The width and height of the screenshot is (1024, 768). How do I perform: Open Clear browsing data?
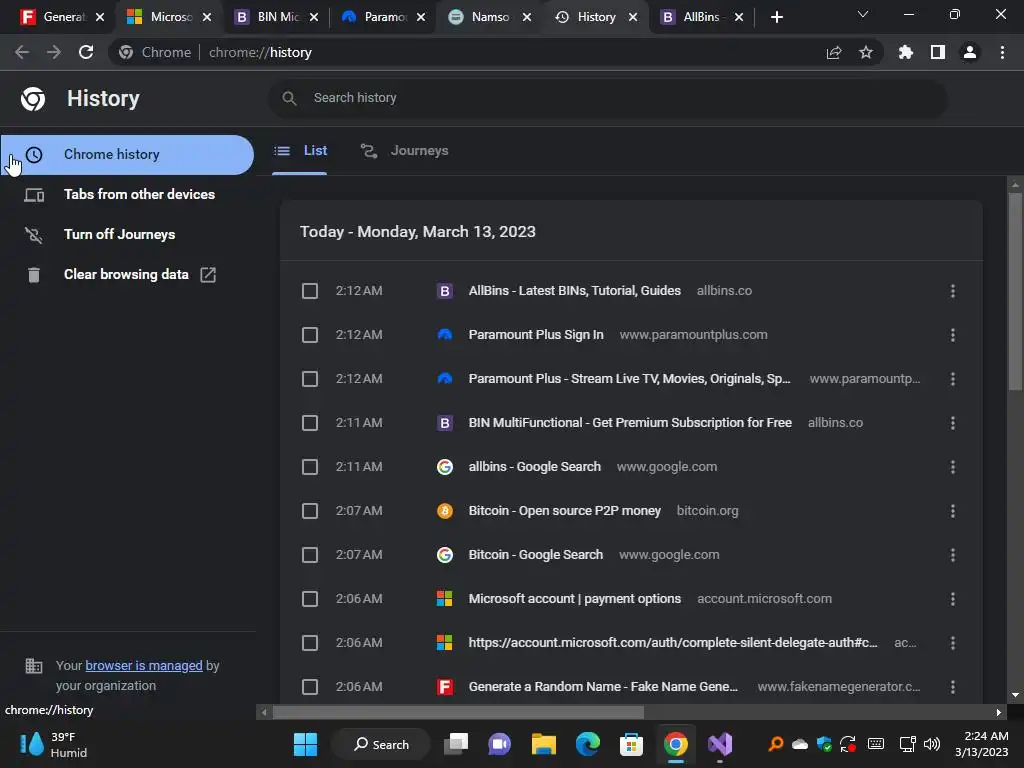(127, 275)
